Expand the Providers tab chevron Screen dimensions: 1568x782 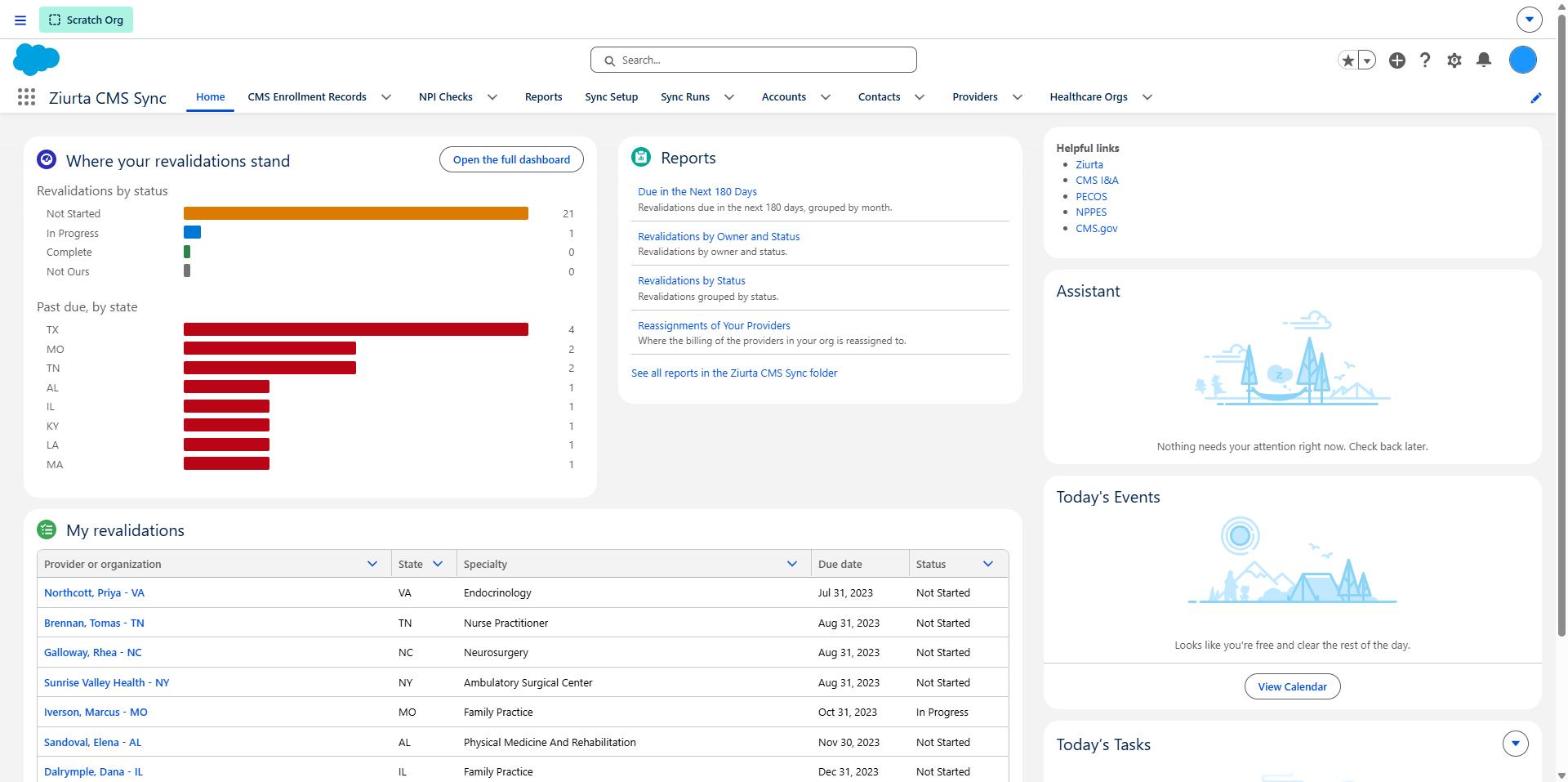click(1017, 97)
